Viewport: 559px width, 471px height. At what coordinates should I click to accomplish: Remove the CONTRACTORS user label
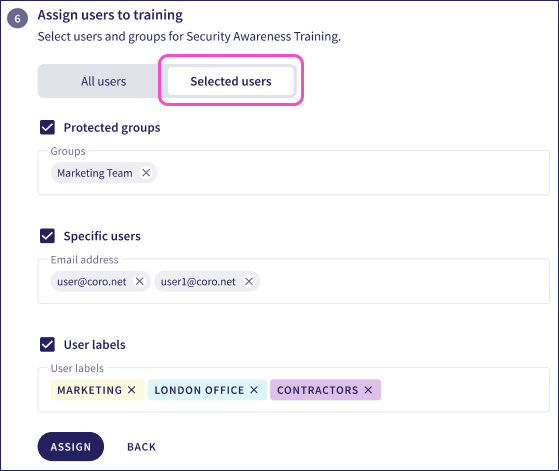coord(368,390)
